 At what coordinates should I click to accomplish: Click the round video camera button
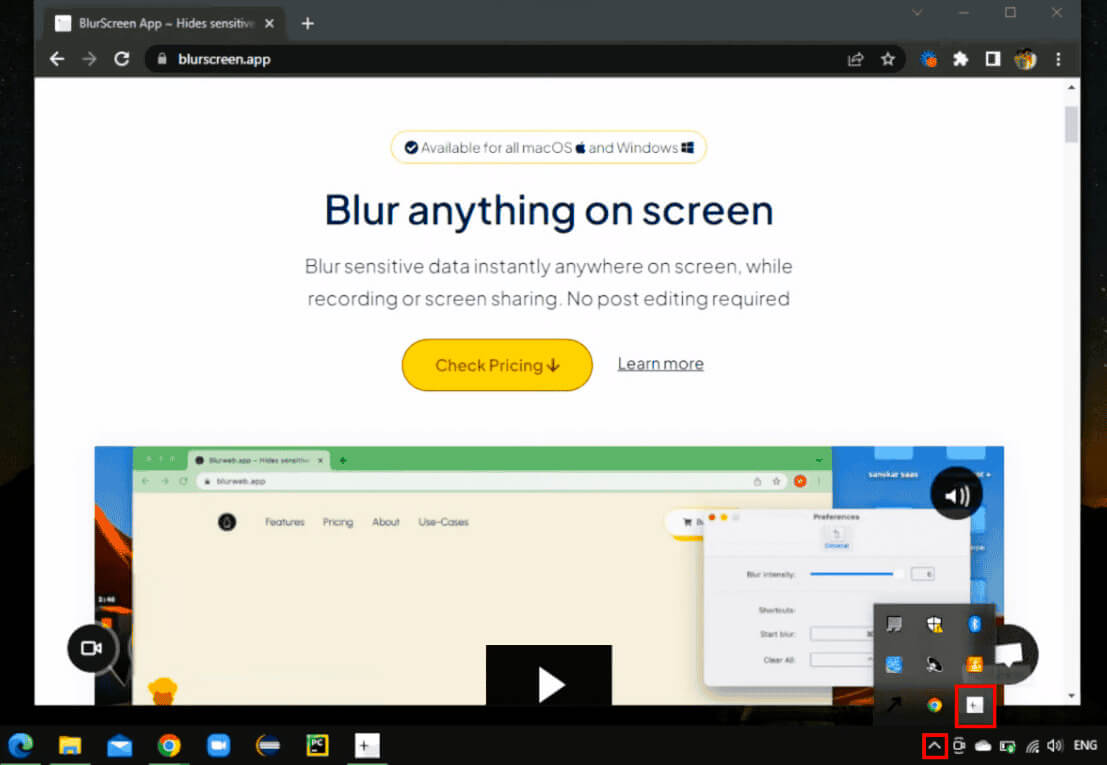92,648
